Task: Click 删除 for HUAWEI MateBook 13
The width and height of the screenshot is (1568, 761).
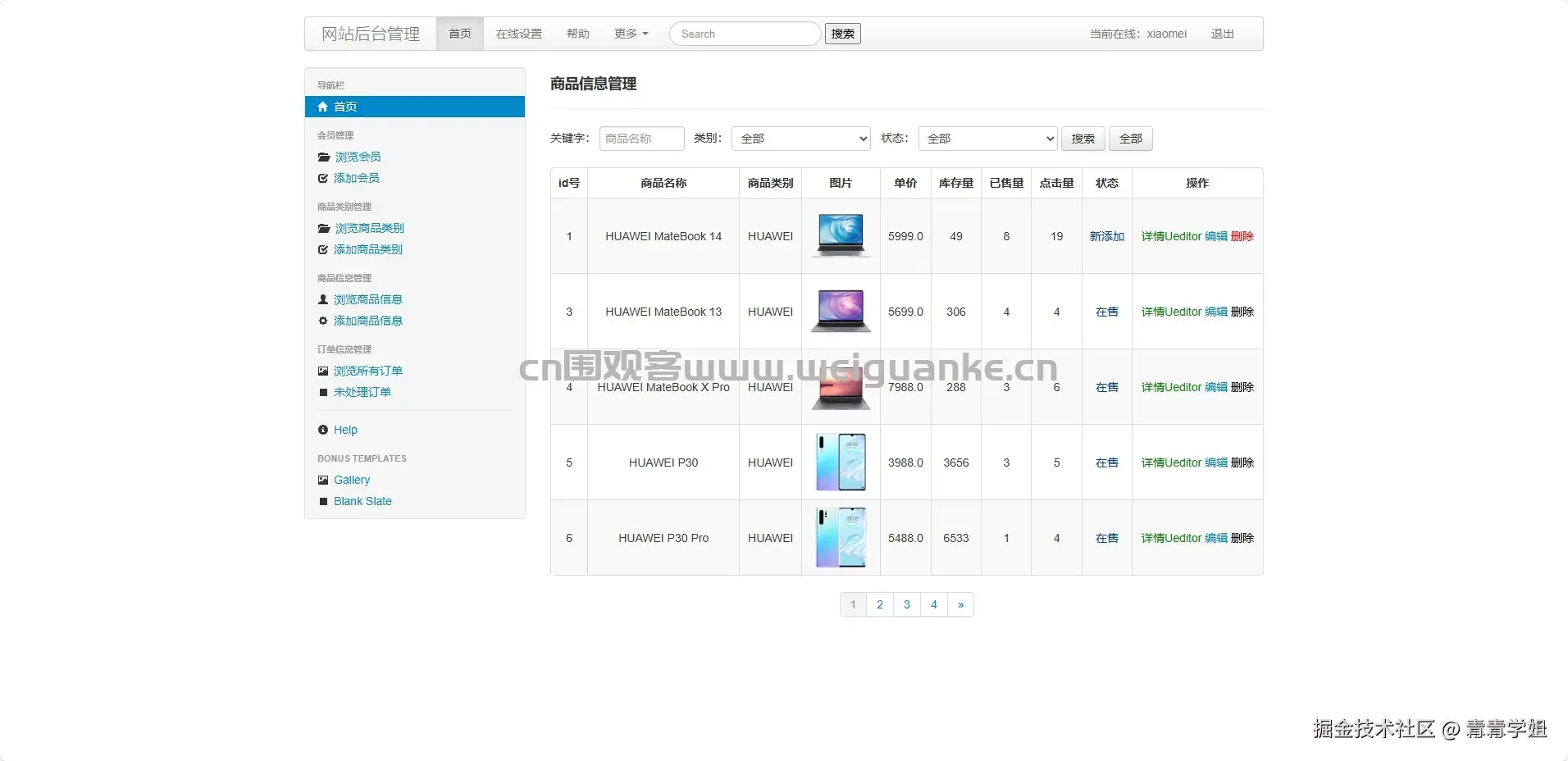Action: tap(1242, 312)
